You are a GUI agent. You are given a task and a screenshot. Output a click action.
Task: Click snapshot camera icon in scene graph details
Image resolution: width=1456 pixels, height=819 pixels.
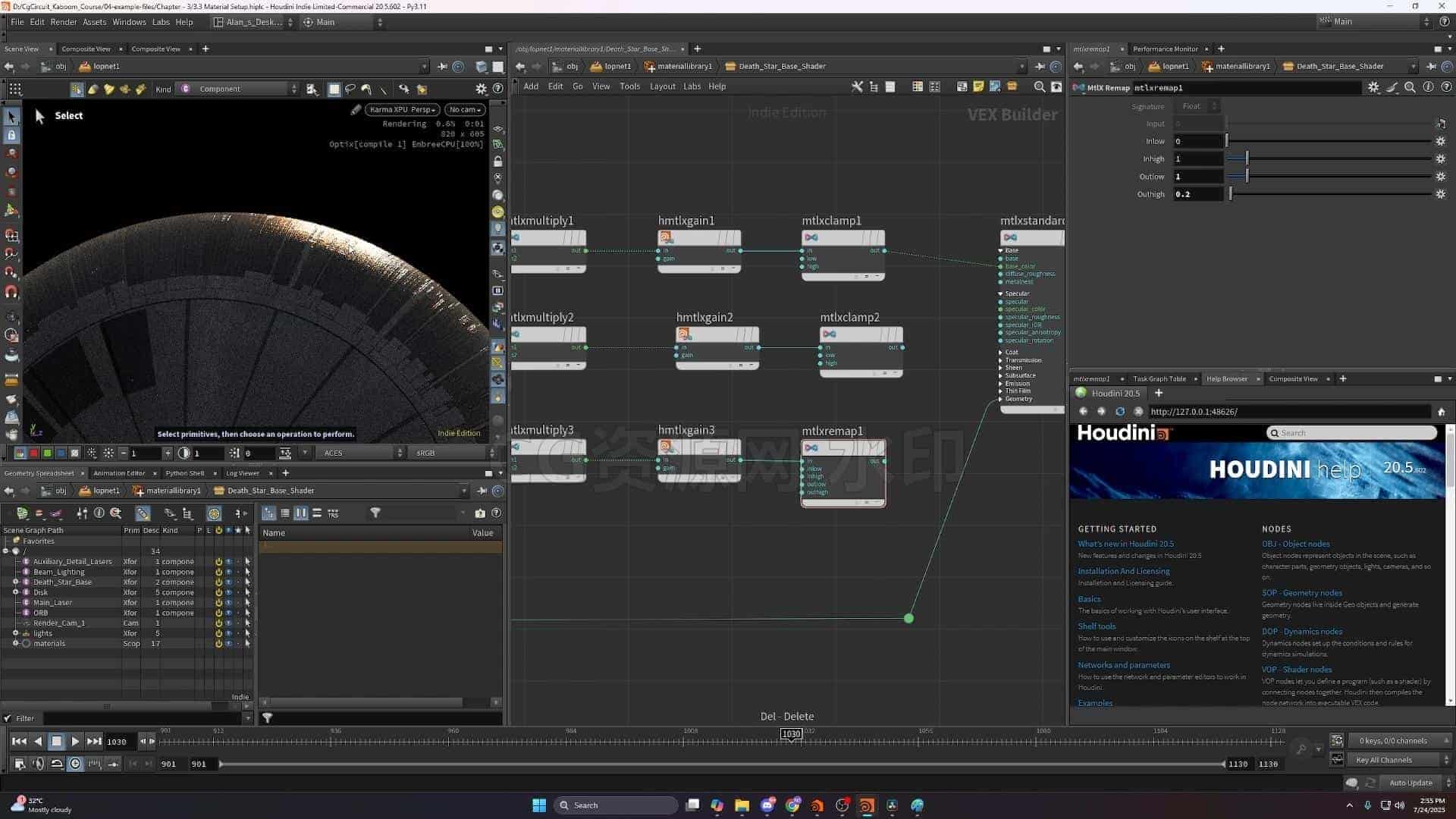480,513
